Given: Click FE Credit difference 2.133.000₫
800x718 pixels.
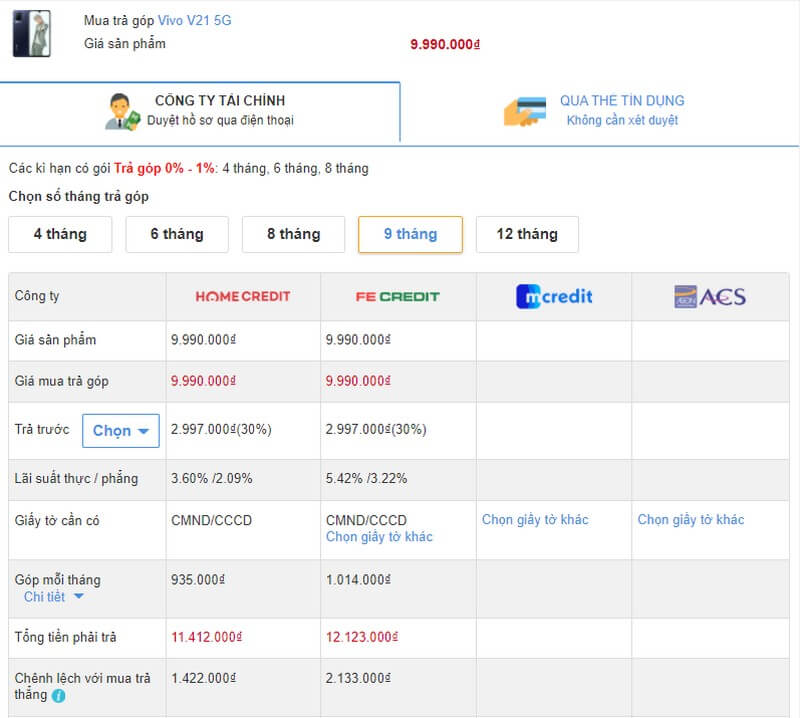Looking at the screenshot, I should tap(358, 678).
